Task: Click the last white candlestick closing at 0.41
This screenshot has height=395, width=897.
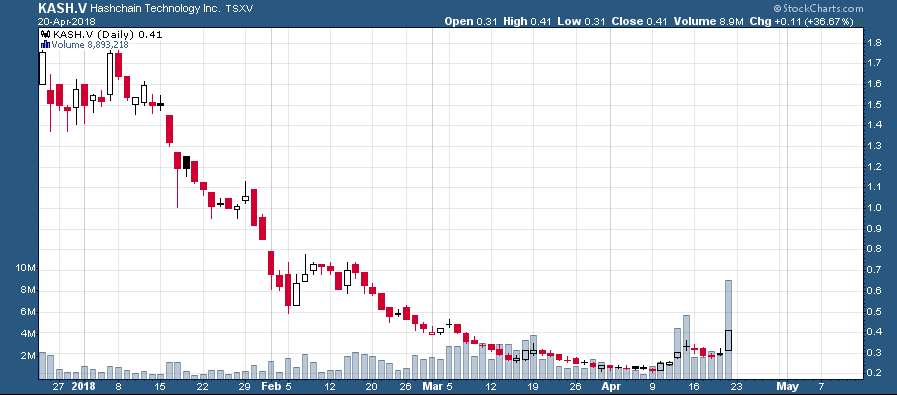Action: point(729,340)
